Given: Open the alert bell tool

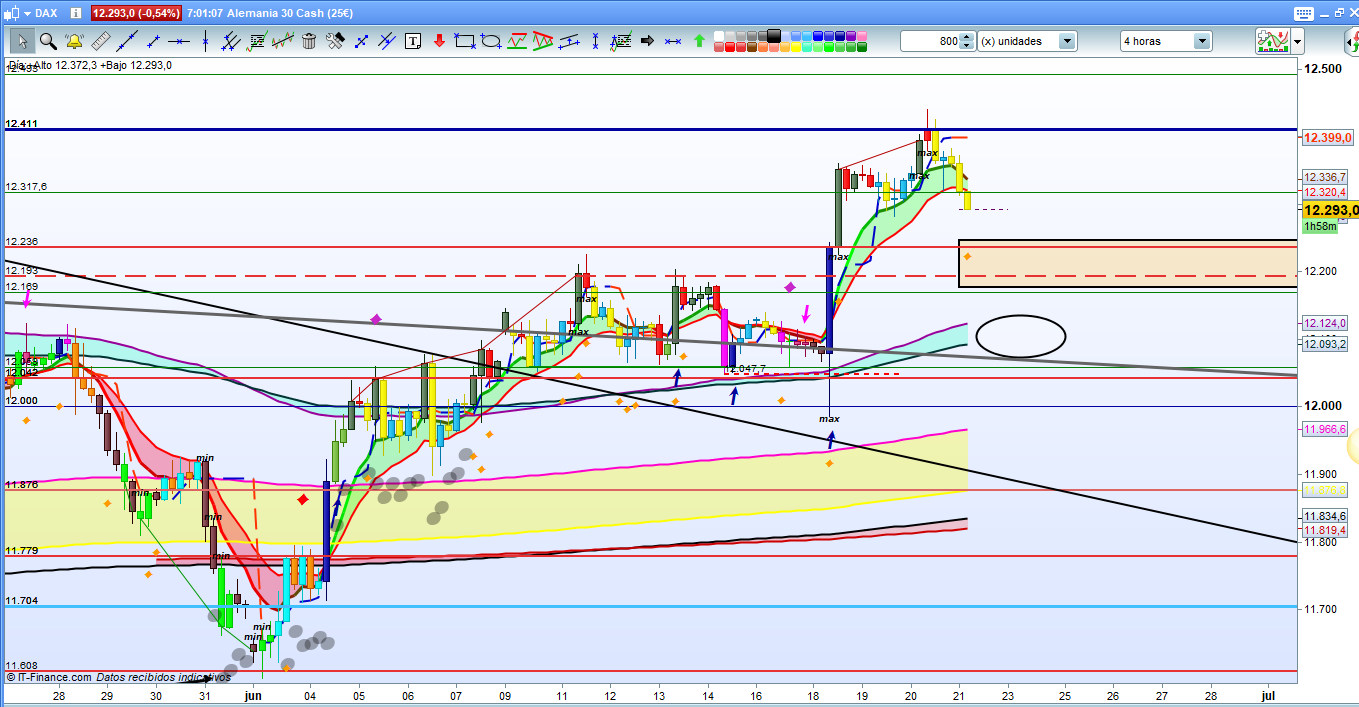Looking at the screenshot, I should coord(74,41).
